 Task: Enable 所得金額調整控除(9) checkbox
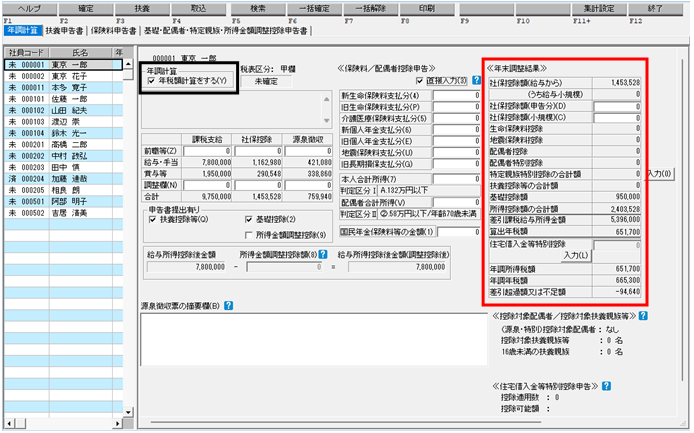click(x=249, y=235)
